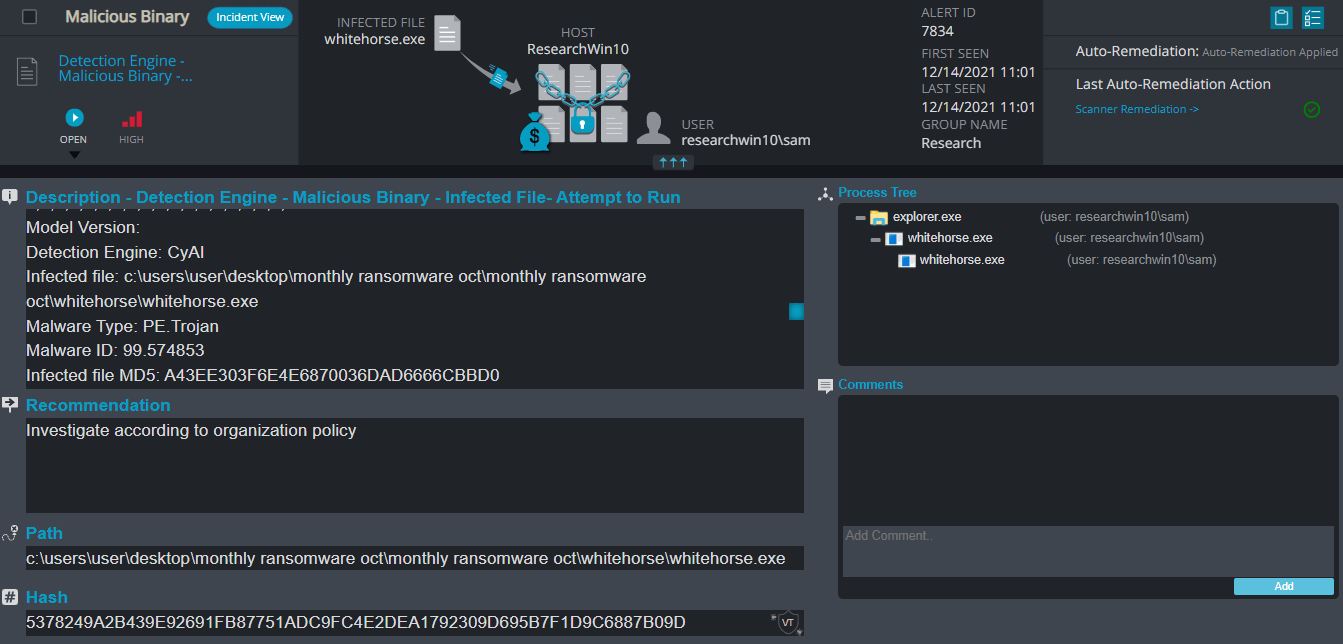Collapse the incident header with triple arrows
Image resolution: width=1343 pixels, height=644 pixels.
coord(672,161)
